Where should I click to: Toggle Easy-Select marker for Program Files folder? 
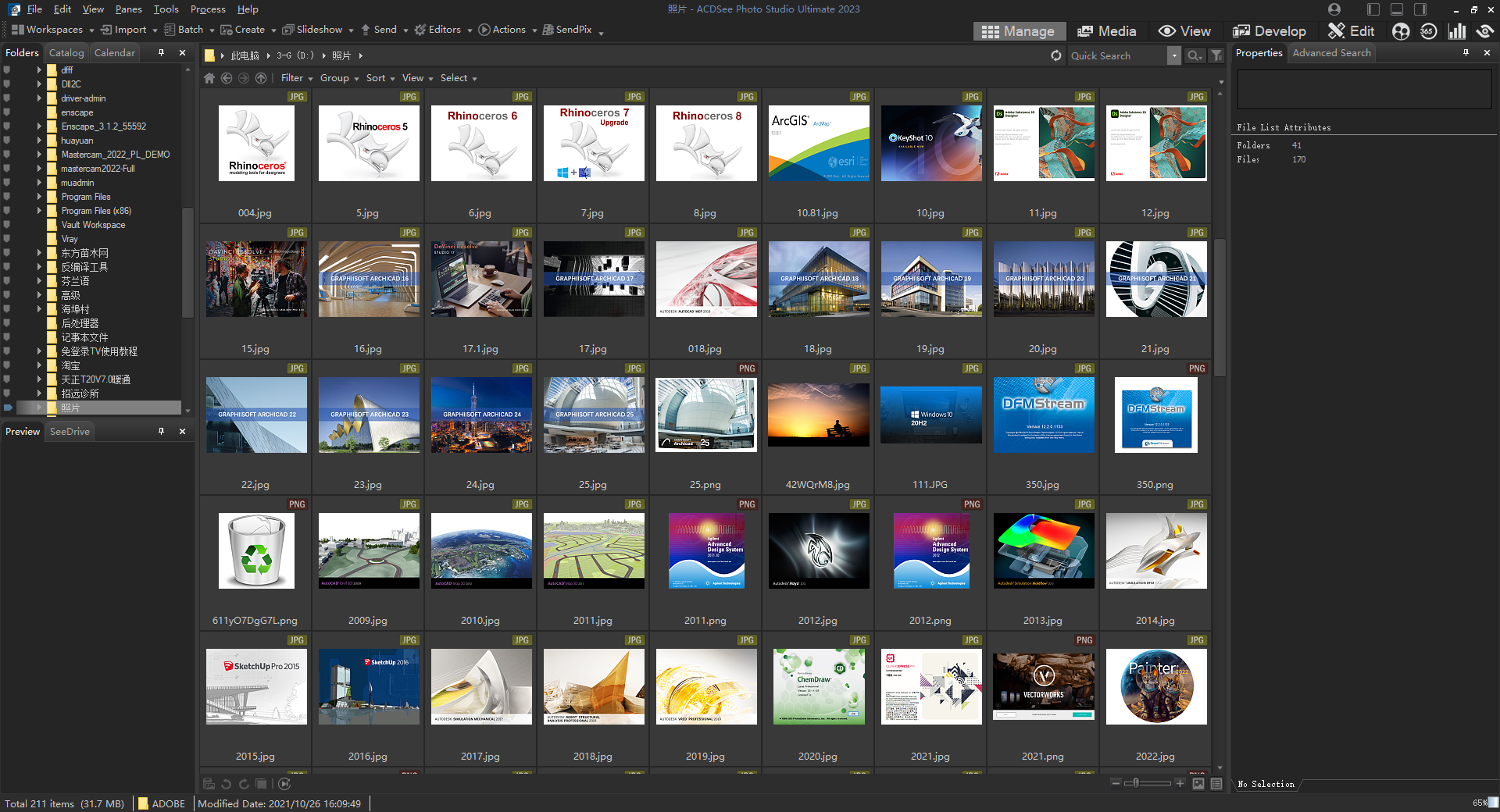[7, 197]
